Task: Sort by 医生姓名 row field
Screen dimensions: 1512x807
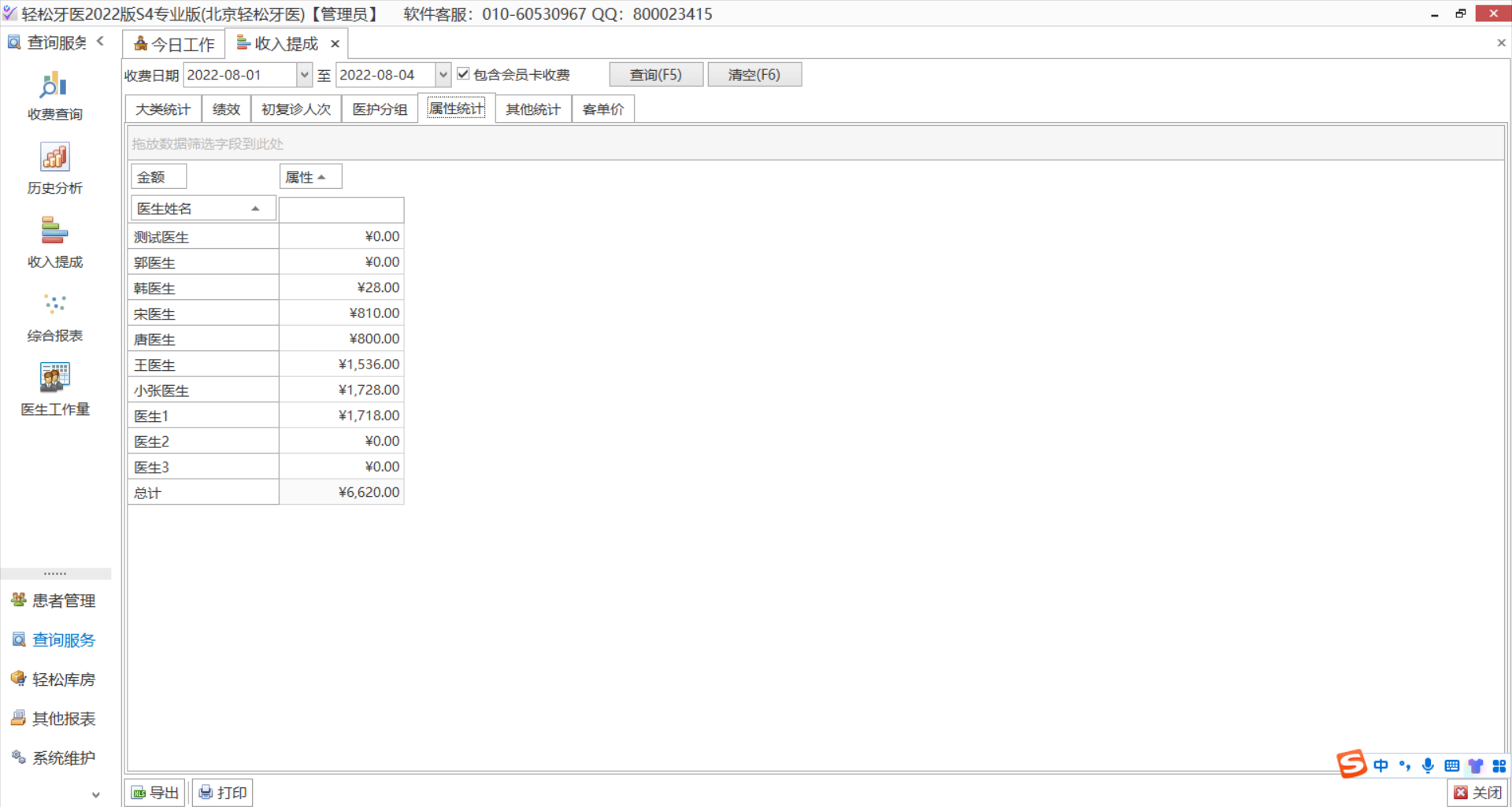Action: (x=203, y=209)
